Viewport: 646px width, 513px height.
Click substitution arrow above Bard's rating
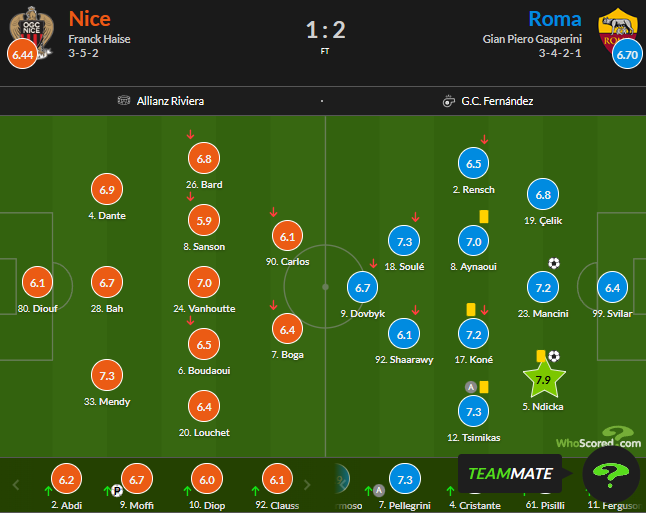tap(190, 136)
